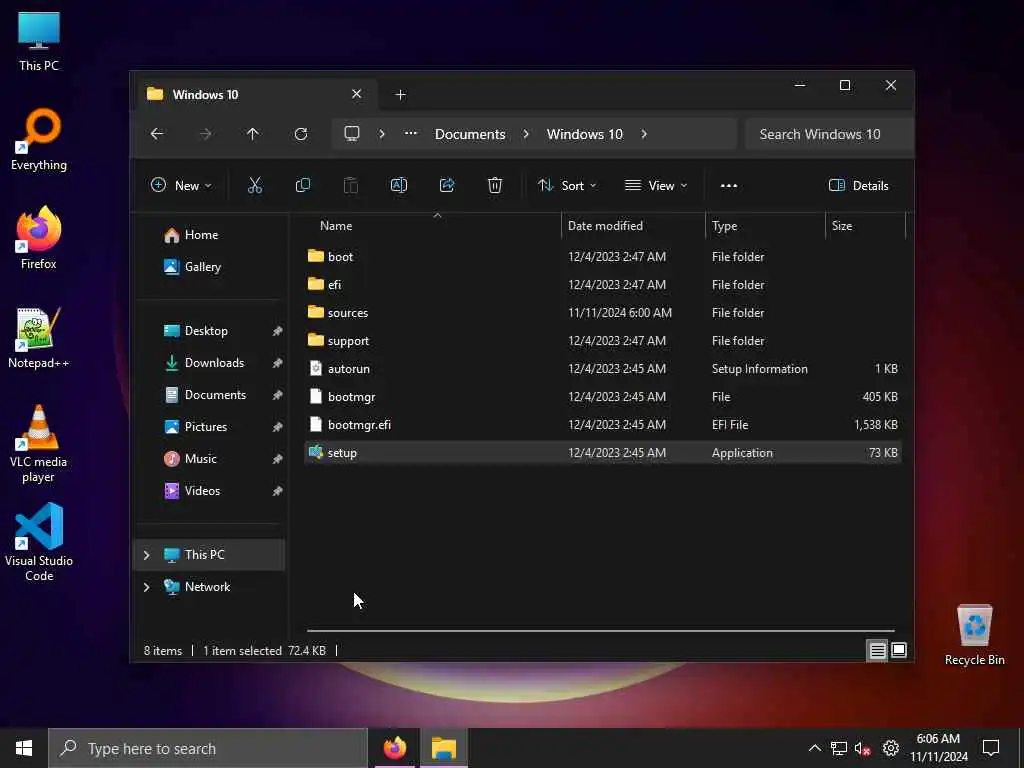Screen dimensions: 1024x768
Task: Open This PC desktop icon
Action: pyautogui.click(x=39, y=40)
